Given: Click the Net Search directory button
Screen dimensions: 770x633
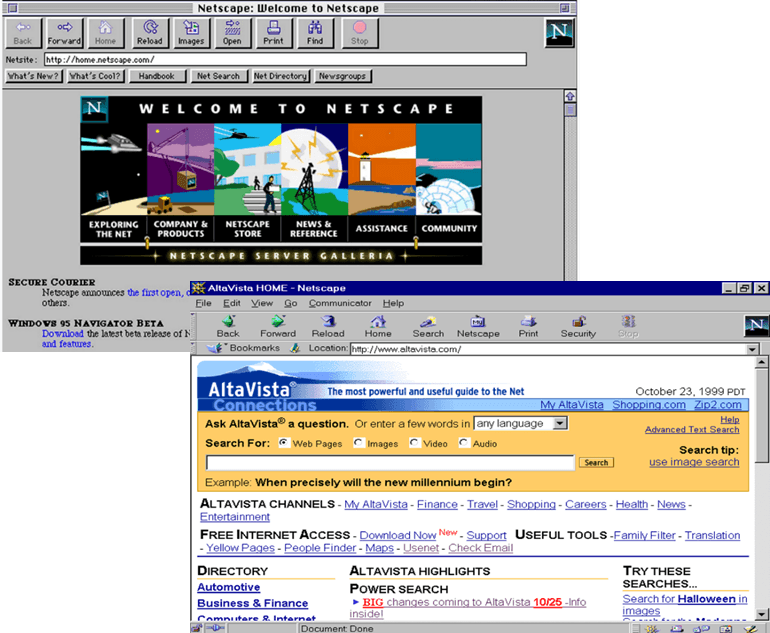Looking at the screenshot, I should point(219,76).
